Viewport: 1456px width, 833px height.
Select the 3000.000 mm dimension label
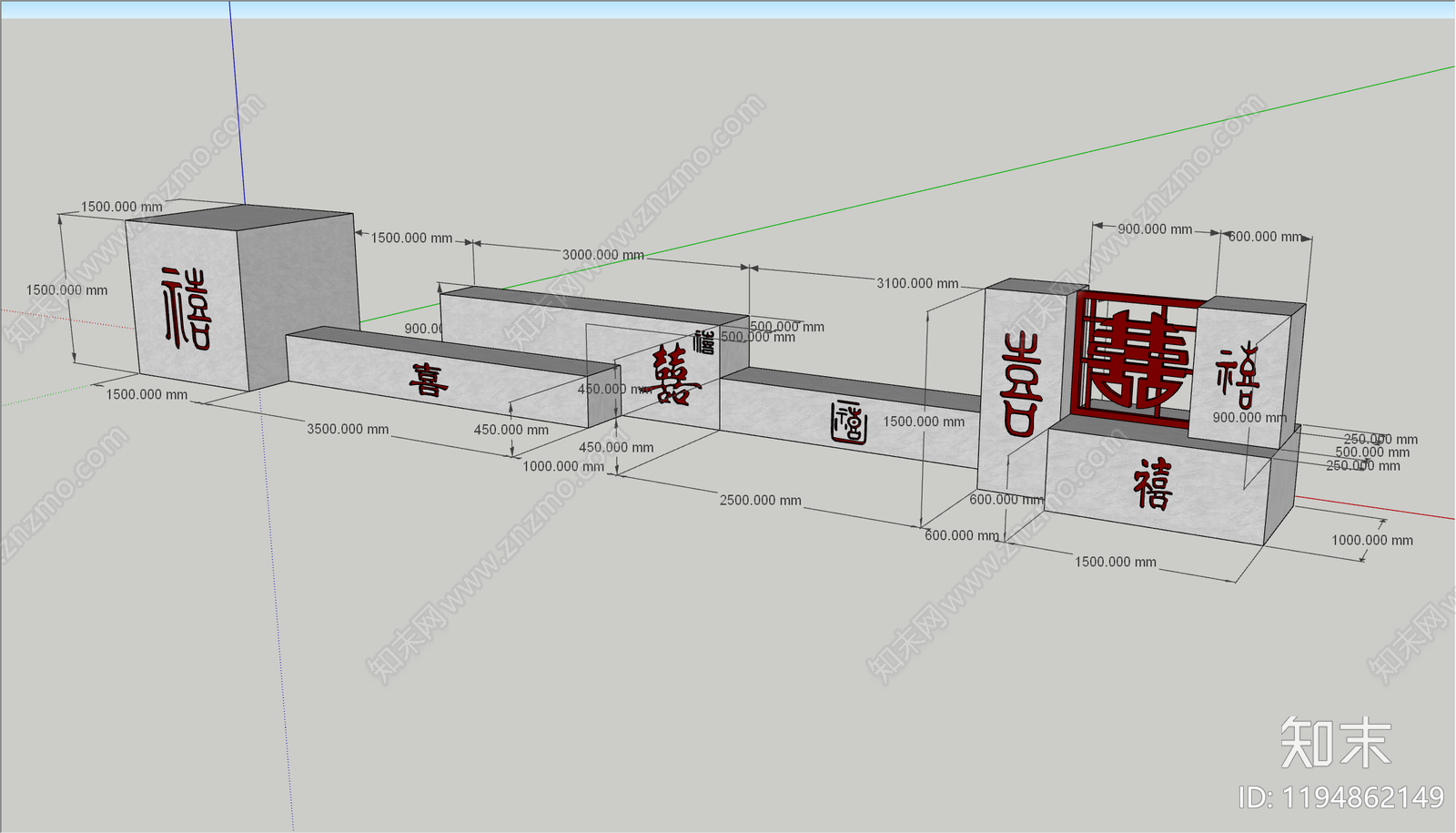602,255
